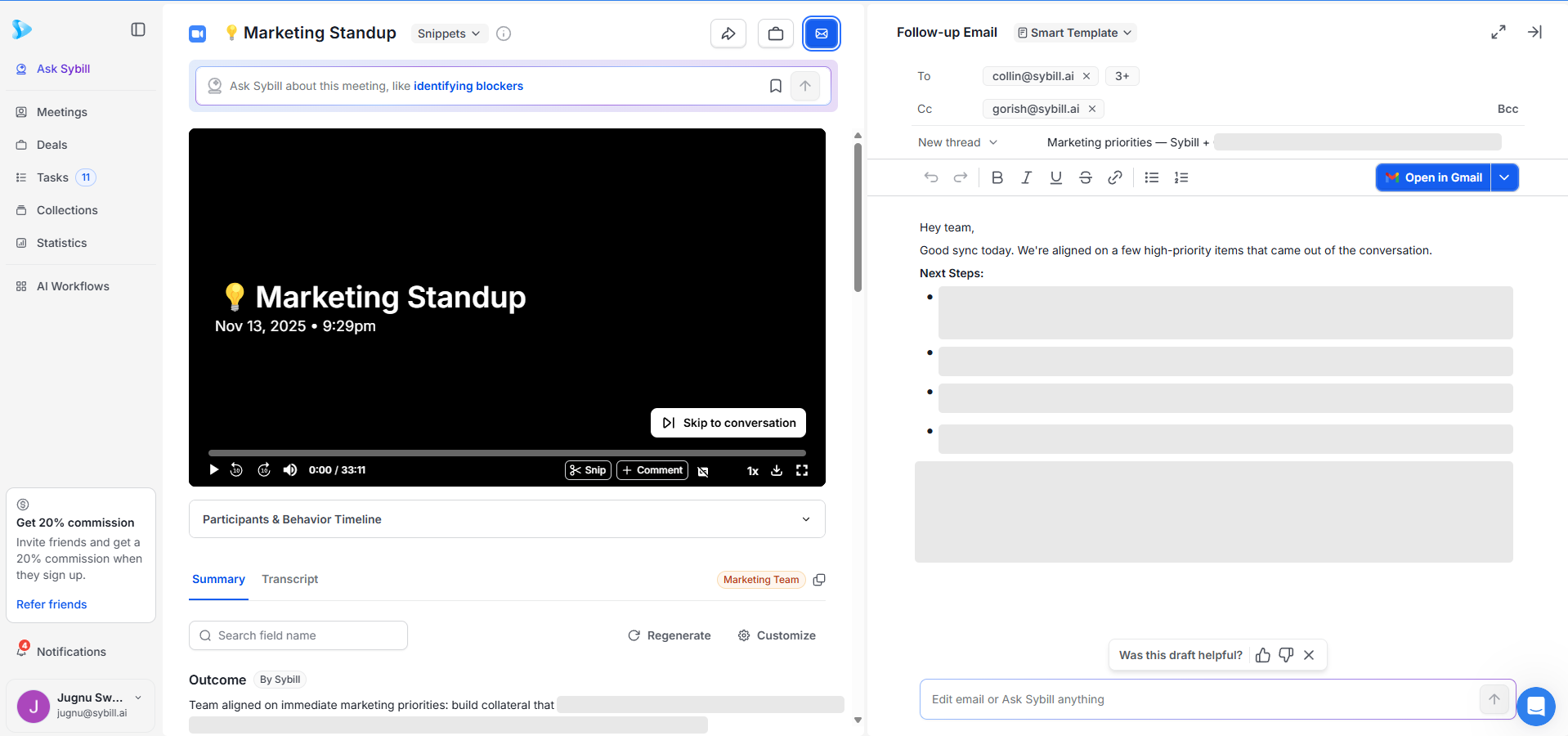This screenshot has height=736, width=1568.
Task: Undo the last email edit
Action: pos(931,177)
